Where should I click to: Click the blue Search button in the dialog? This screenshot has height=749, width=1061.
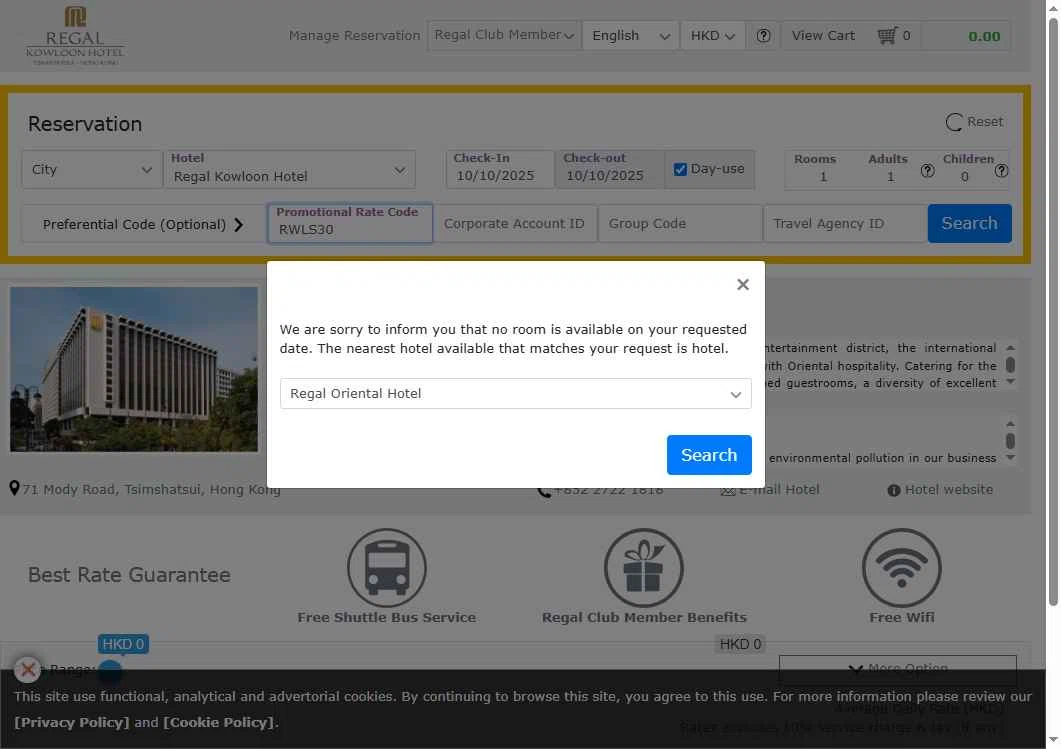pos(709,455)
